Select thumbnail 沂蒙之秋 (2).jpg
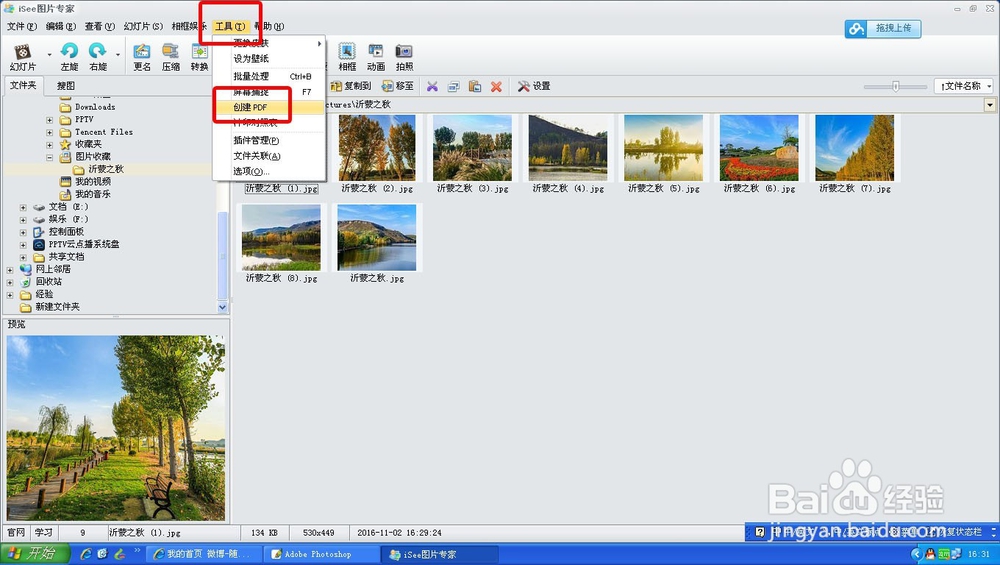The height and width of the screenshot is (565, 1000). 377,154
